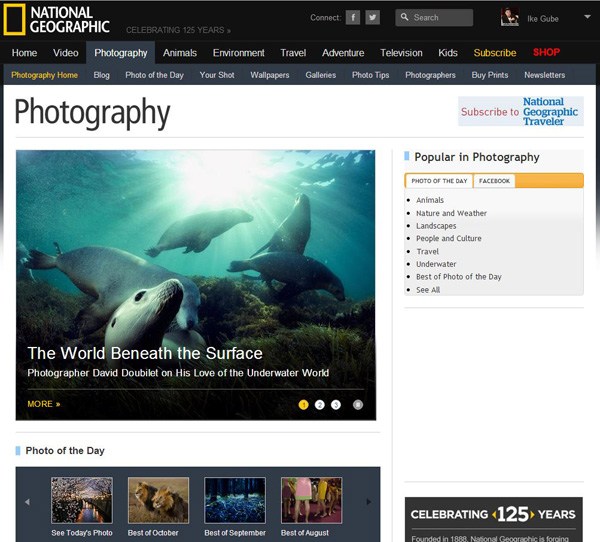Click Ike Gube's profile avatar

[x=510, y=17]
